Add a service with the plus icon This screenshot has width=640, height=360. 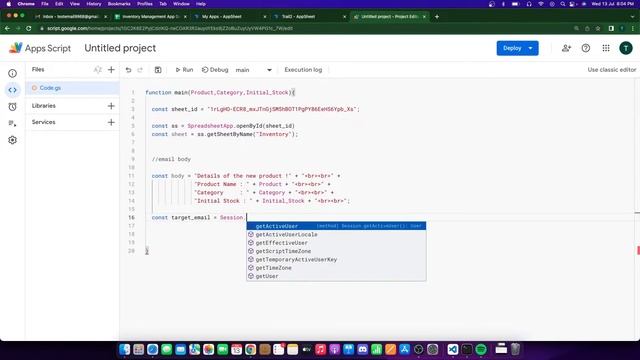[x=111, y=122]
